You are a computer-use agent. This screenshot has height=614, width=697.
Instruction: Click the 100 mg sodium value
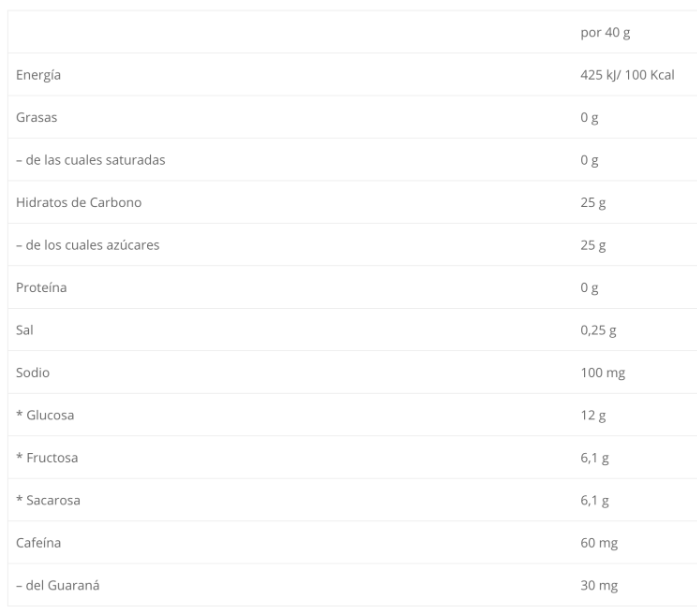click(602, 373)
